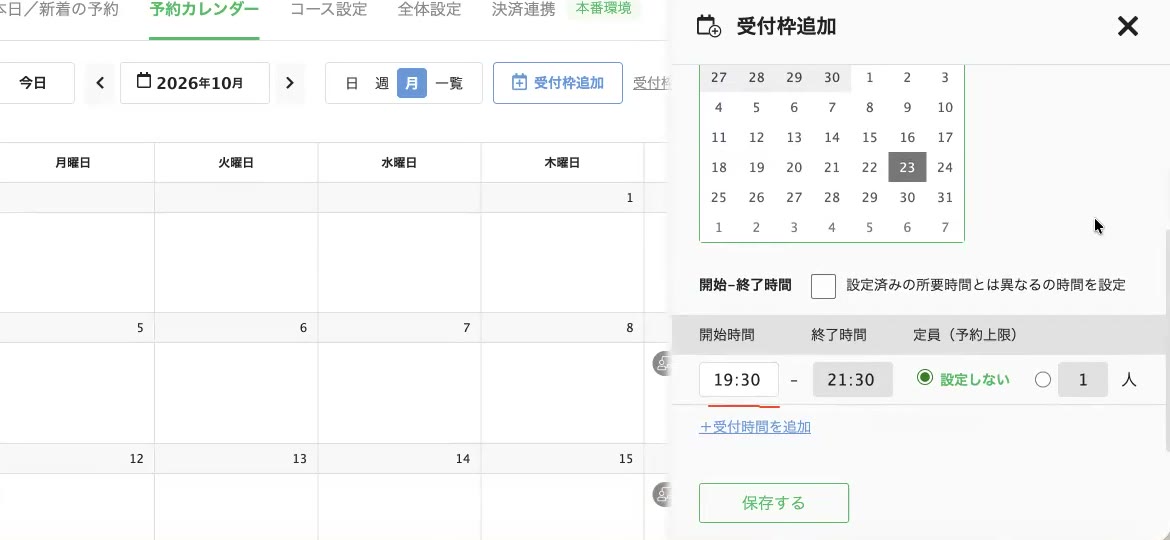Click the 火曜日 column header
Screen dimensions: 1170x540
point(236,163)
